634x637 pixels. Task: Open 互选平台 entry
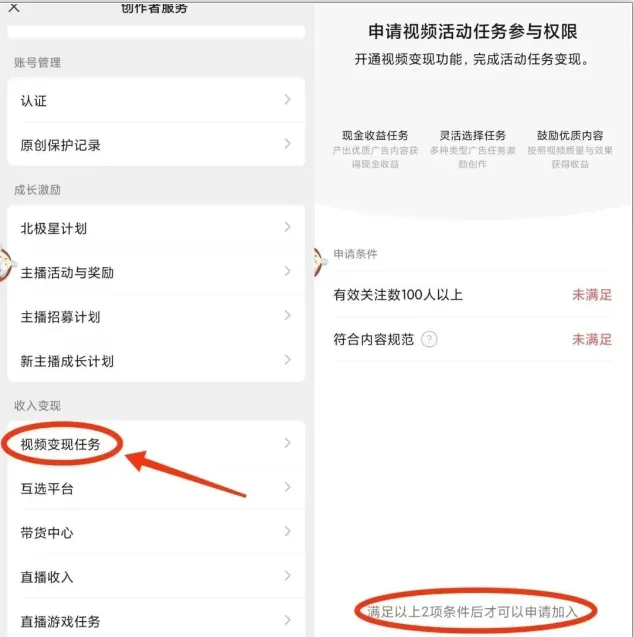click(x=156, y=488)
